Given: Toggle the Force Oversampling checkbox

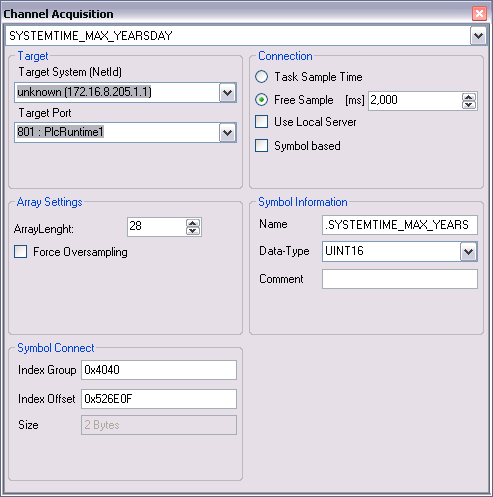Looking at the screenshot, I should click(x=20, y=252).
